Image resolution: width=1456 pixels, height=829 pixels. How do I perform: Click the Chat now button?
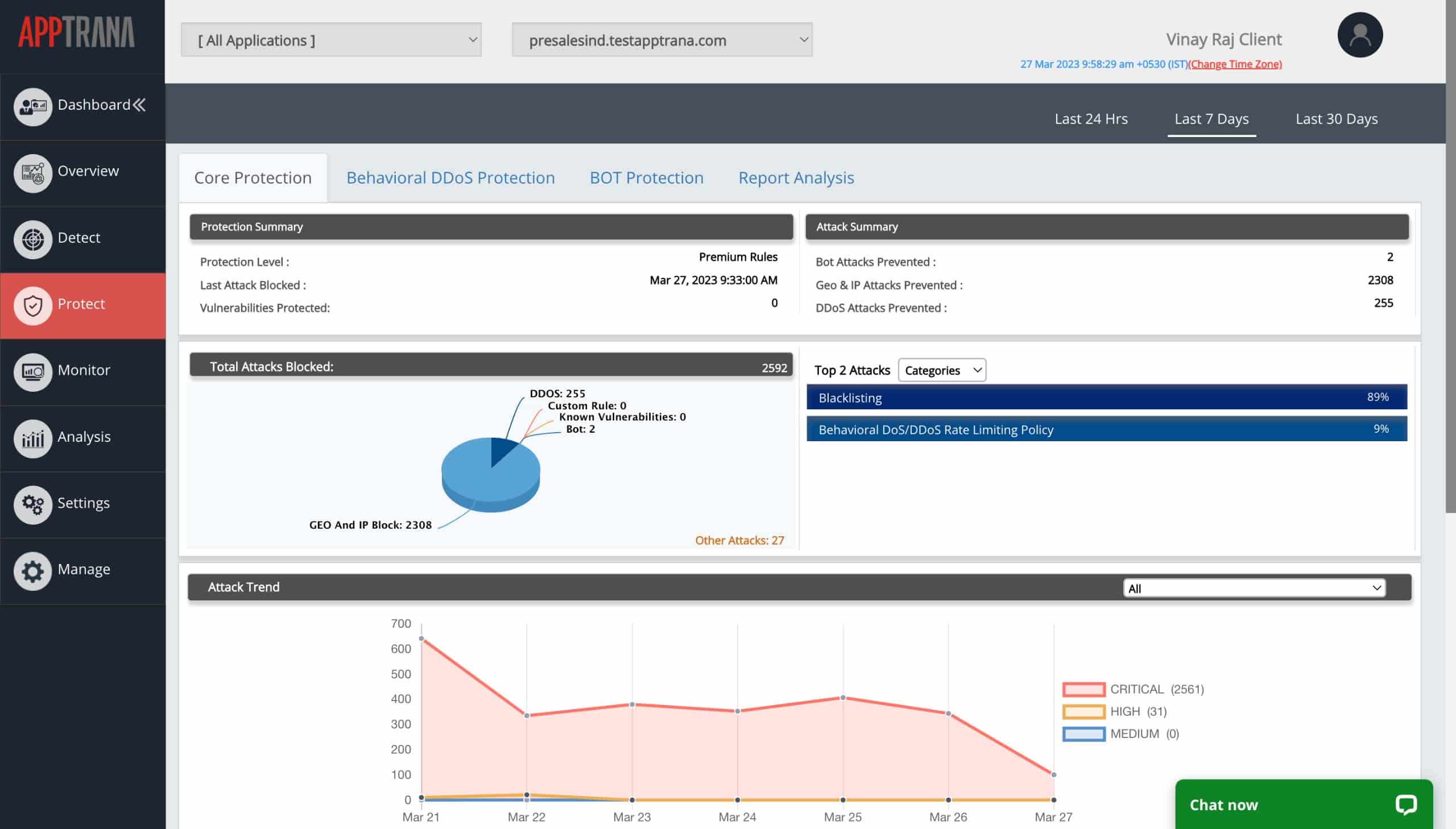click(1304, 804)
